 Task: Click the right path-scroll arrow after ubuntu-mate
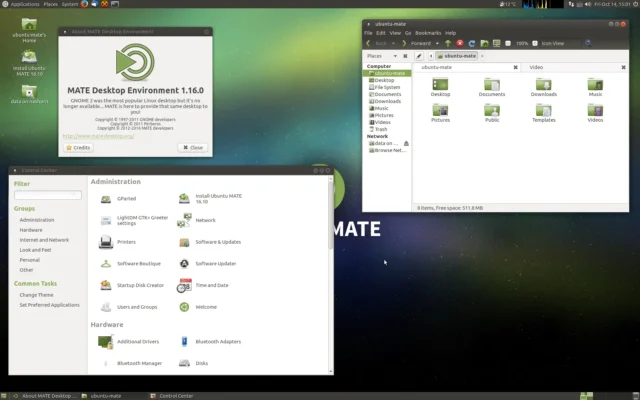coord(482,56)
